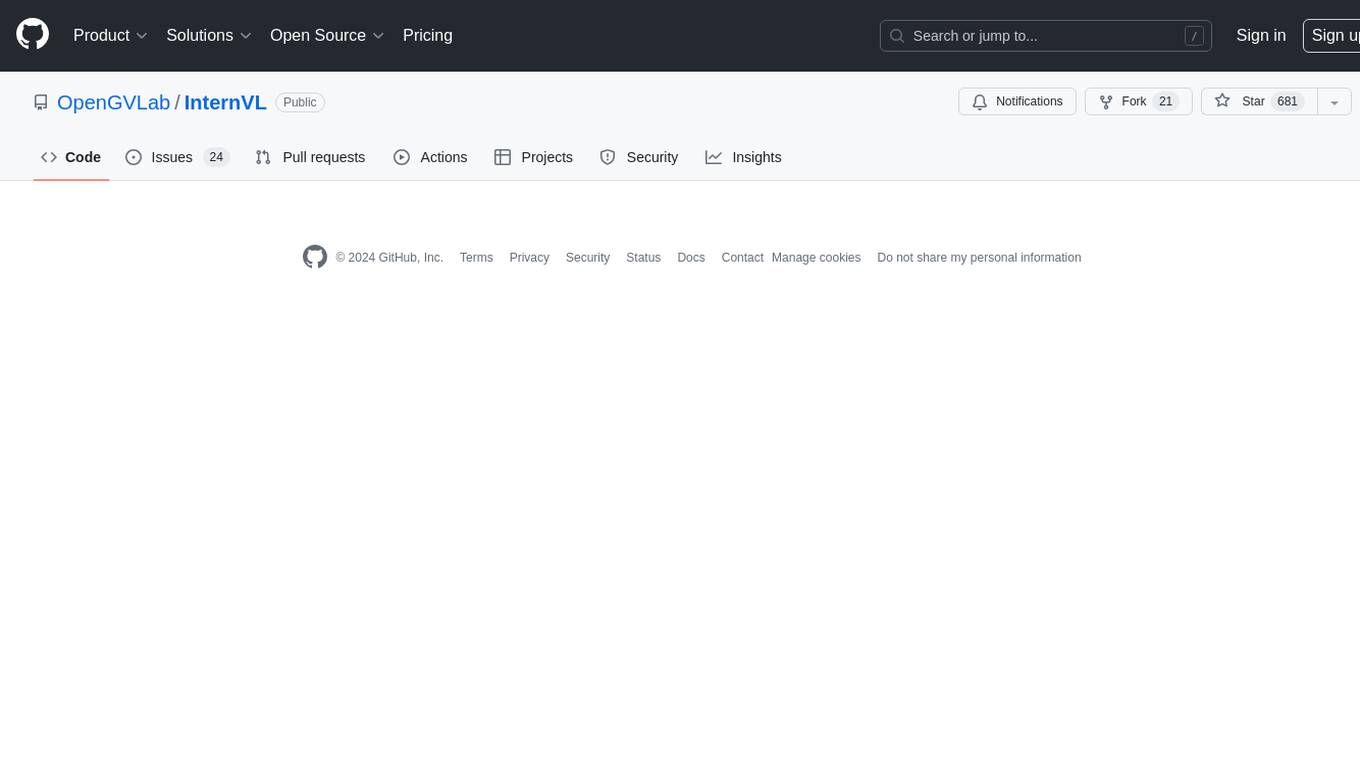Fork the repository with Fork button
Image resolution: width=1360 pixels, height=764 pixels.
coord(1138,102)
